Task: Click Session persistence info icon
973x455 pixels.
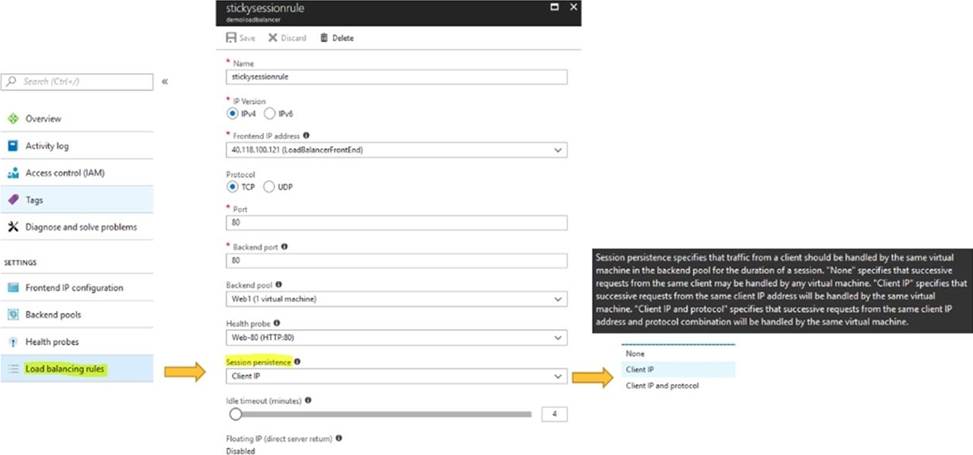Action: 299,361
